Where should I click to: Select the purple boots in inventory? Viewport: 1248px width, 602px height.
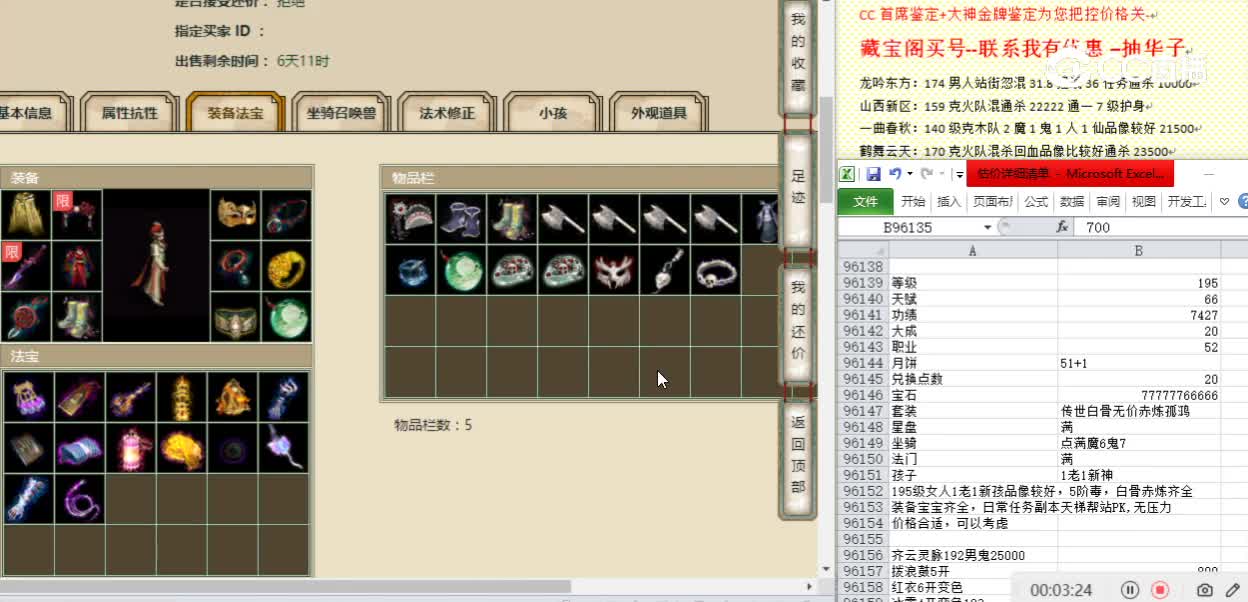[461, 218]
